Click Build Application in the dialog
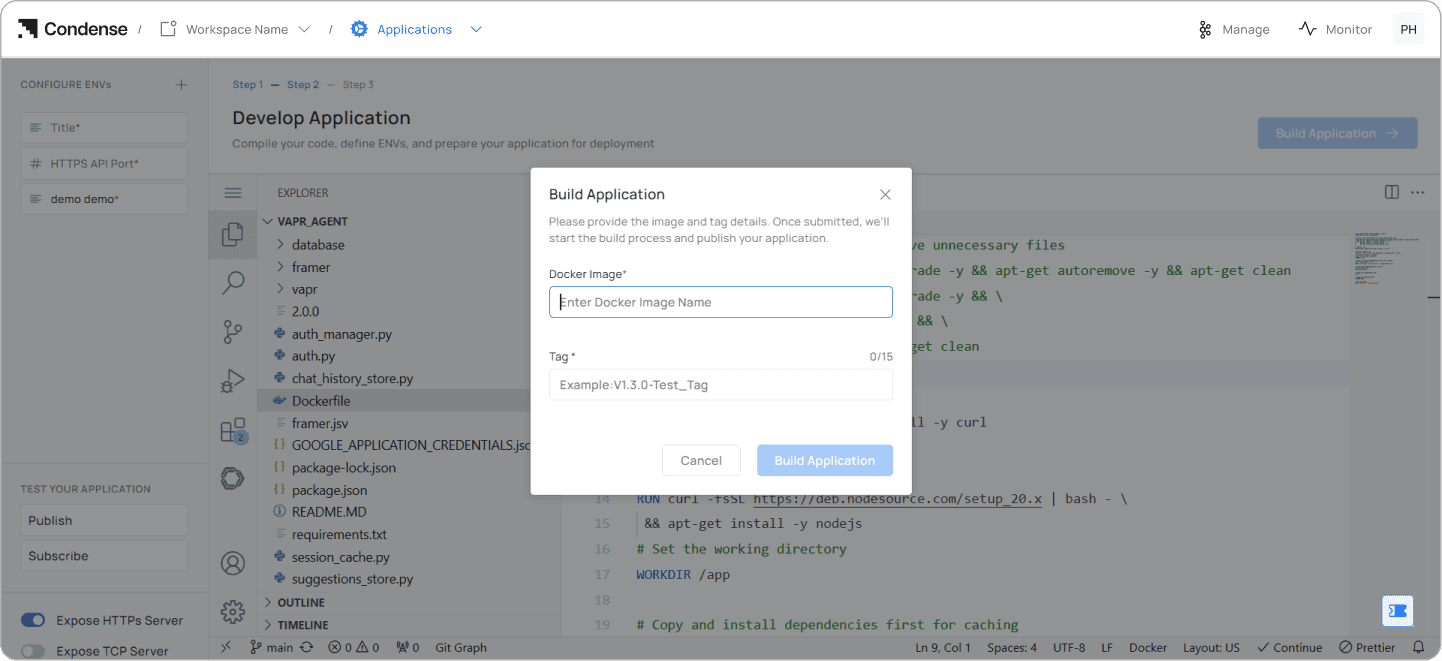Screen dimensions: 1442x661 pos(825,460)
